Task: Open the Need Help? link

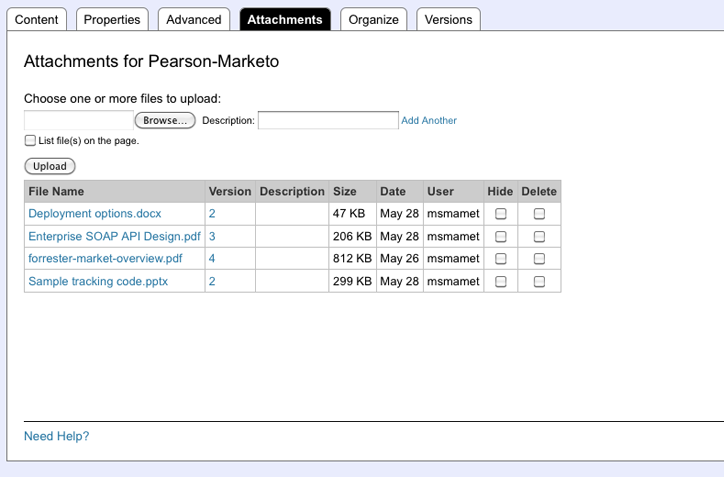Action: point(56,436)
